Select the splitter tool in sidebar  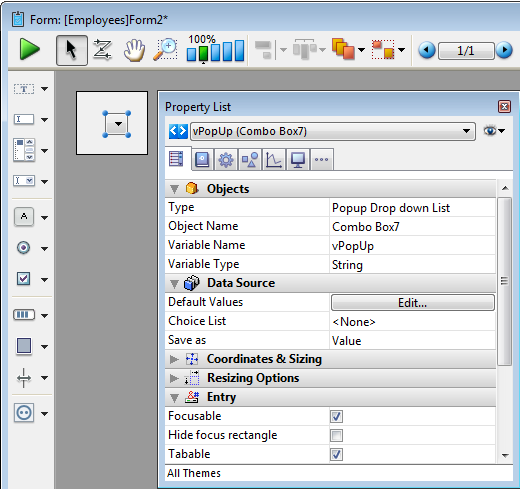[x=24, y=378]
